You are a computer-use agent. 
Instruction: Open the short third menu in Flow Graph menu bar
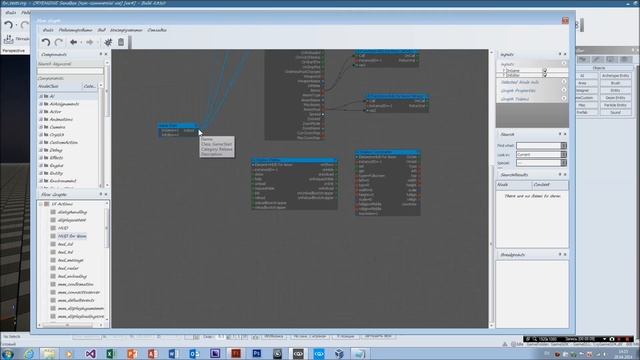tap(101, 30)
